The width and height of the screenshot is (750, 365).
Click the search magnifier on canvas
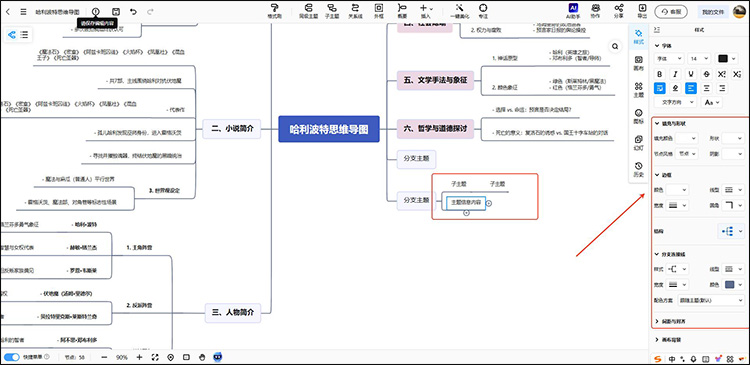[615, 46]
